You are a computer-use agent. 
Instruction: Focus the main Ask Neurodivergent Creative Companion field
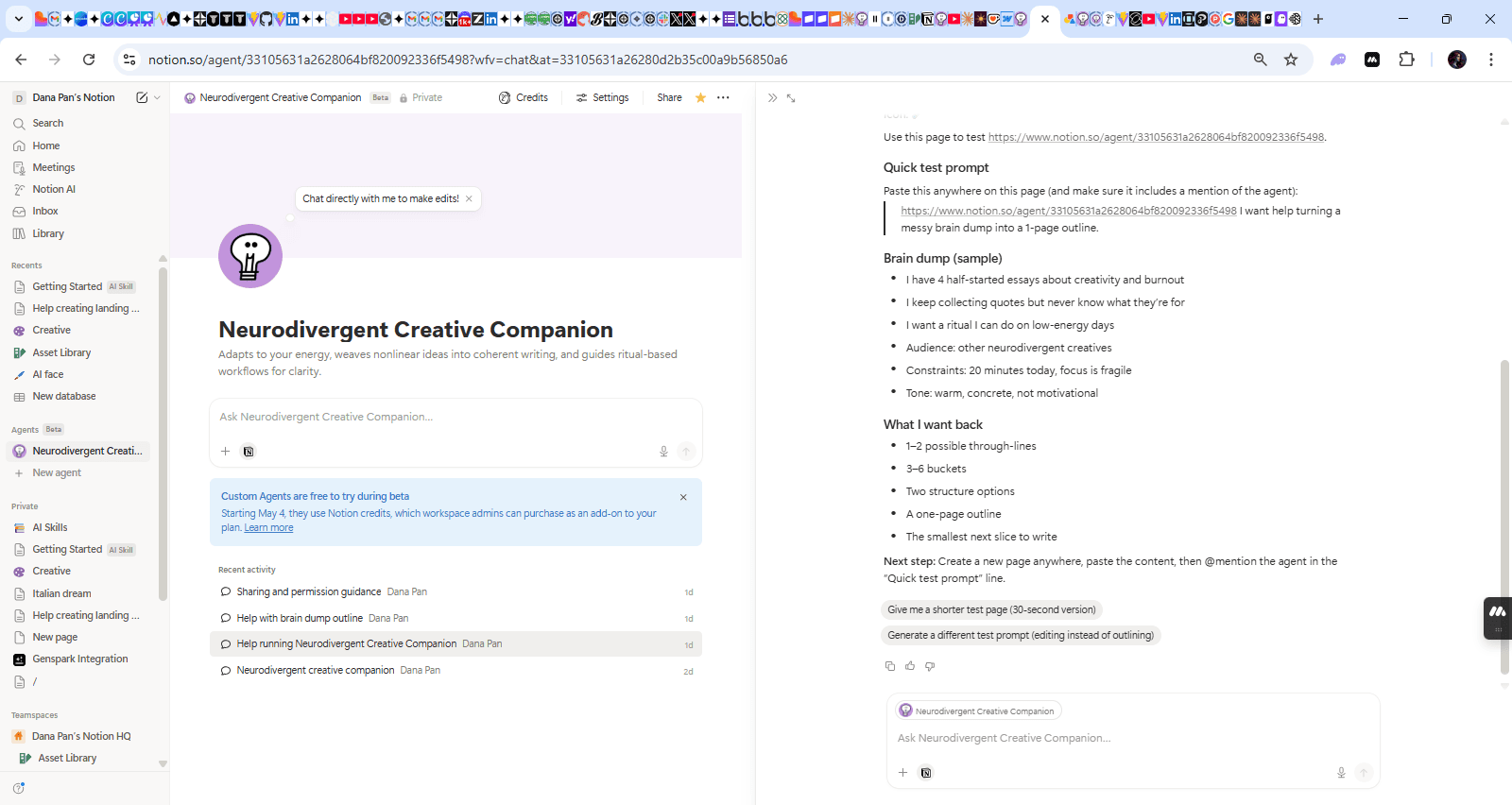455,417
